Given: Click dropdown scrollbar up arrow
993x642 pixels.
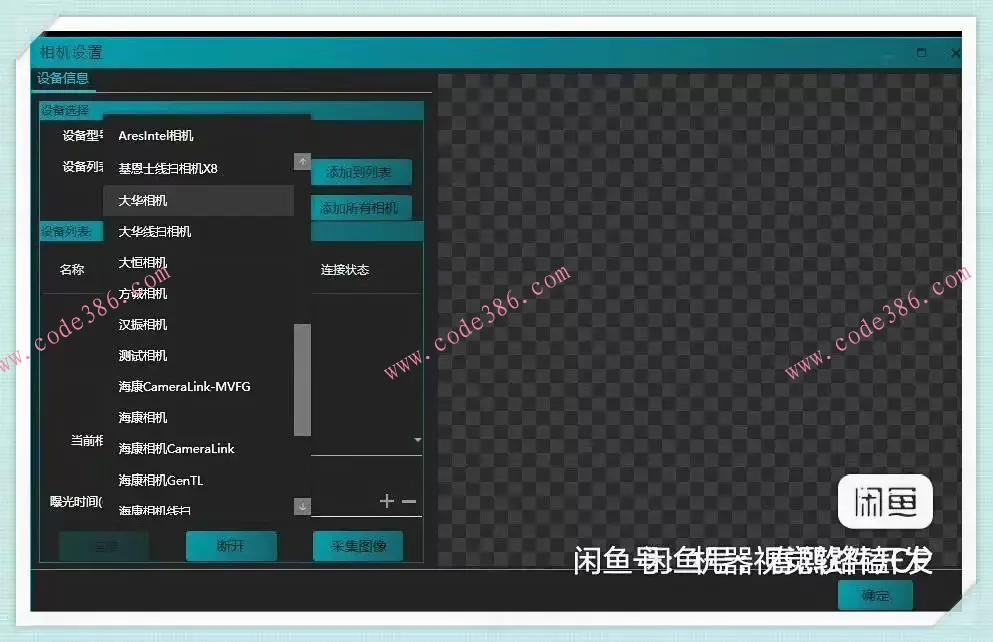Looking at the screenshot, I should point(303,161).
